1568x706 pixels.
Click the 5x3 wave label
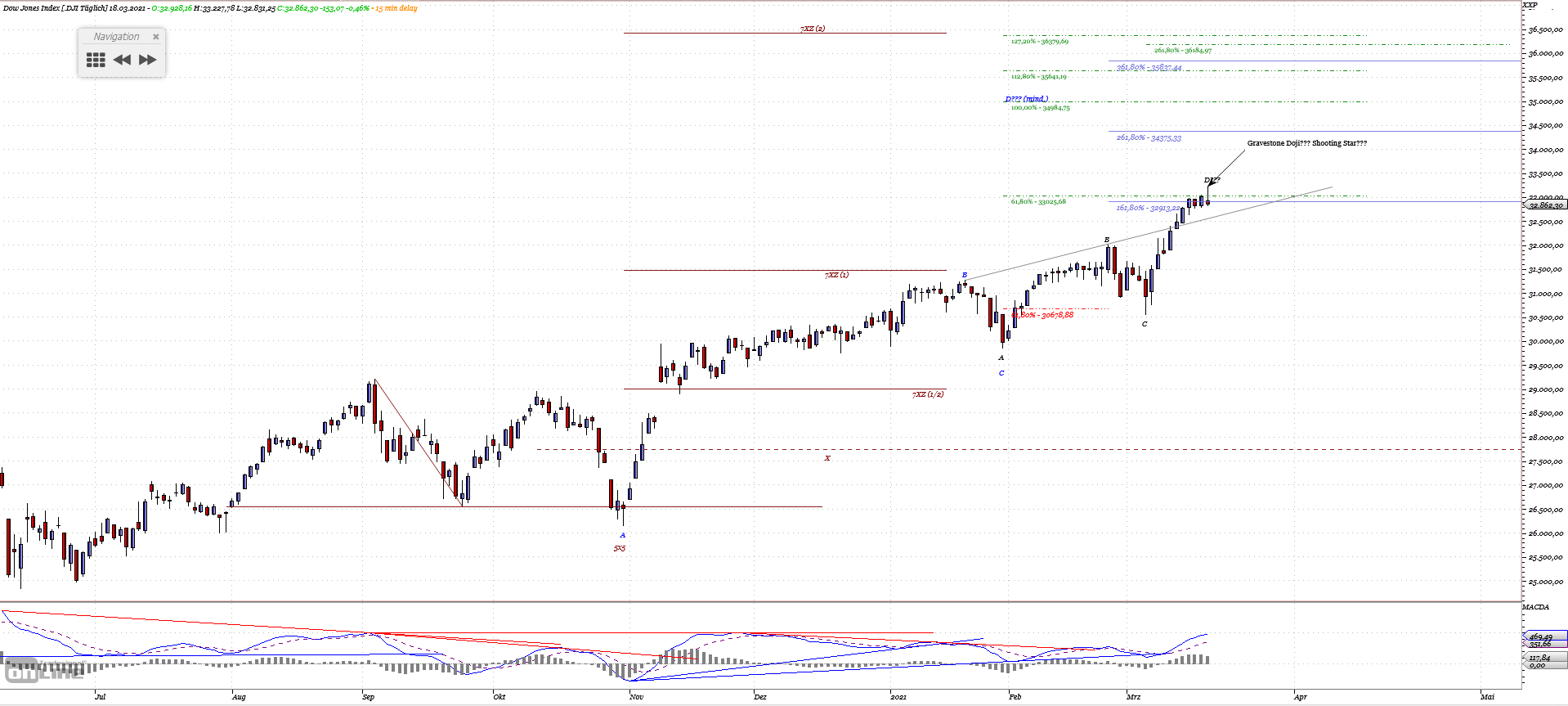(620, 548)
